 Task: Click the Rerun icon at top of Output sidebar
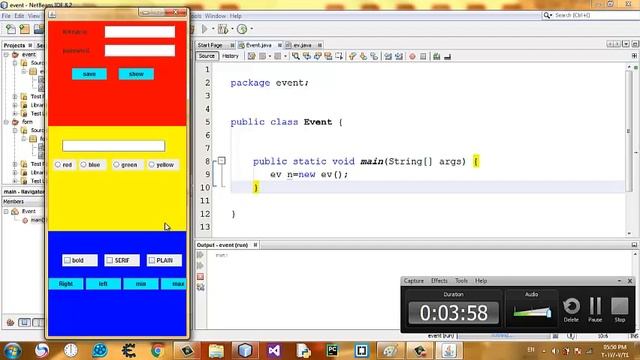[x=200, y=255]
